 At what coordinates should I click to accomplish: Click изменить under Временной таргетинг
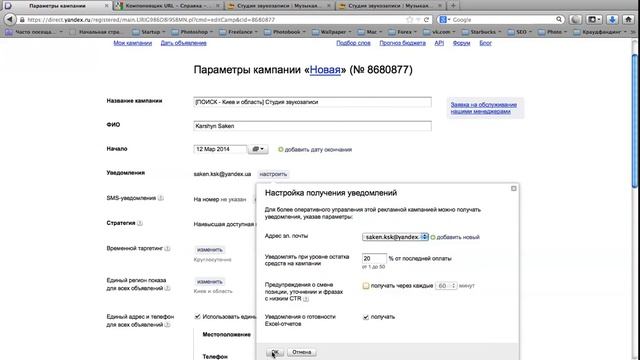(x=209, y=249)
